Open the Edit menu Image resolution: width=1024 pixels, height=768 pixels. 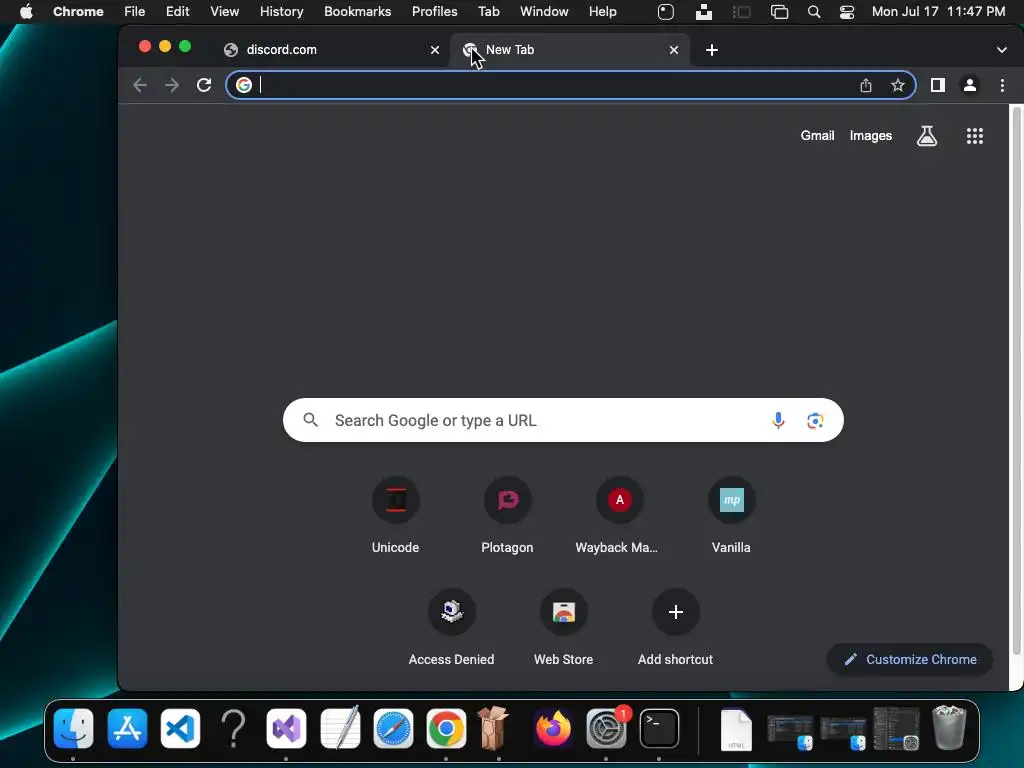pos(178,12)
